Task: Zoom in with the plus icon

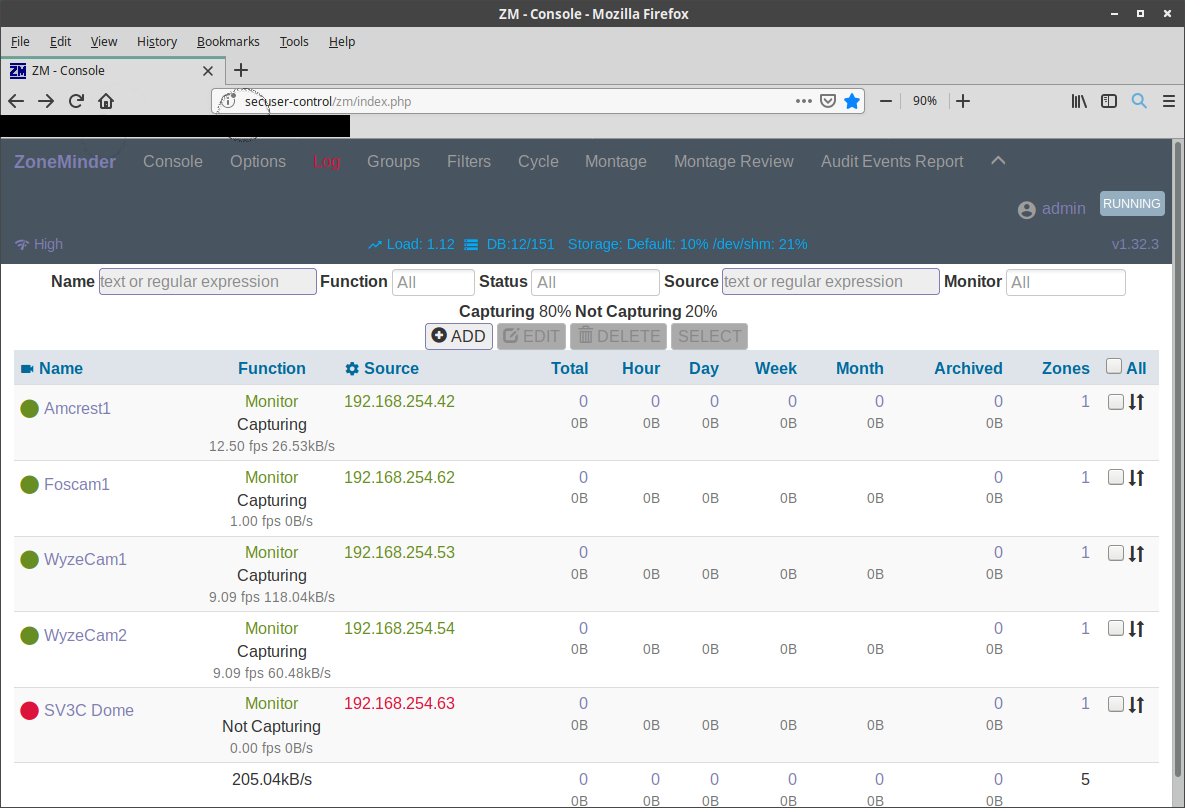Action: pos(963,101)
